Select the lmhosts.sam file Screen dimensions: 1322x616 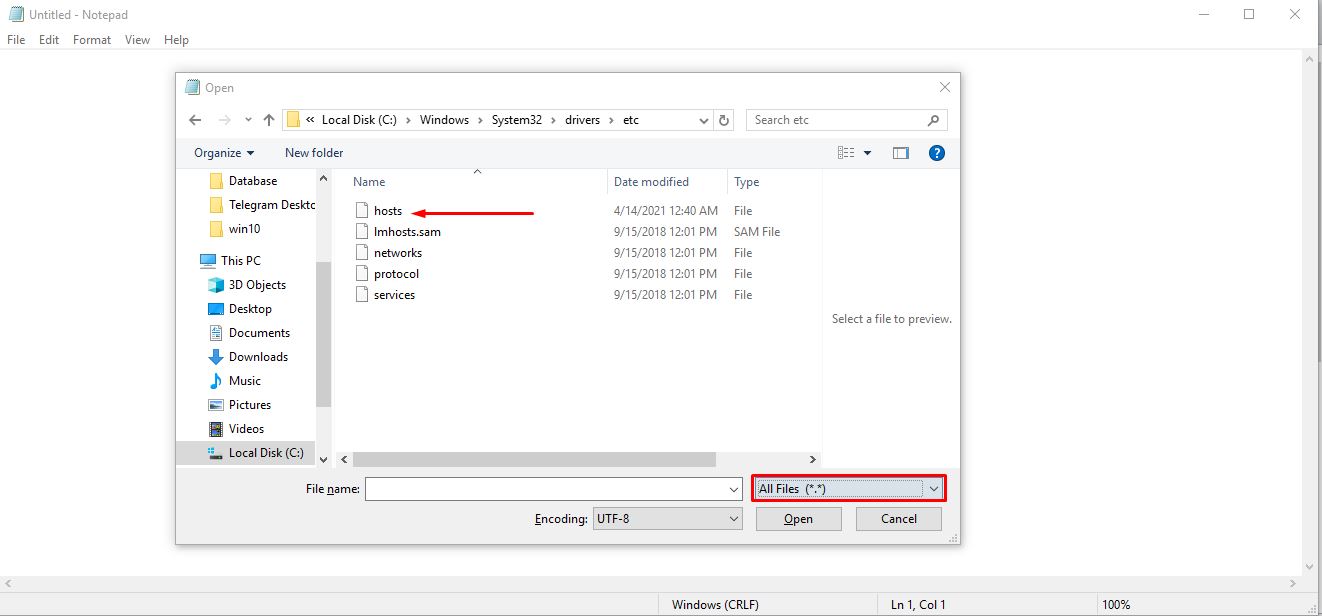(x=407, y=232)
